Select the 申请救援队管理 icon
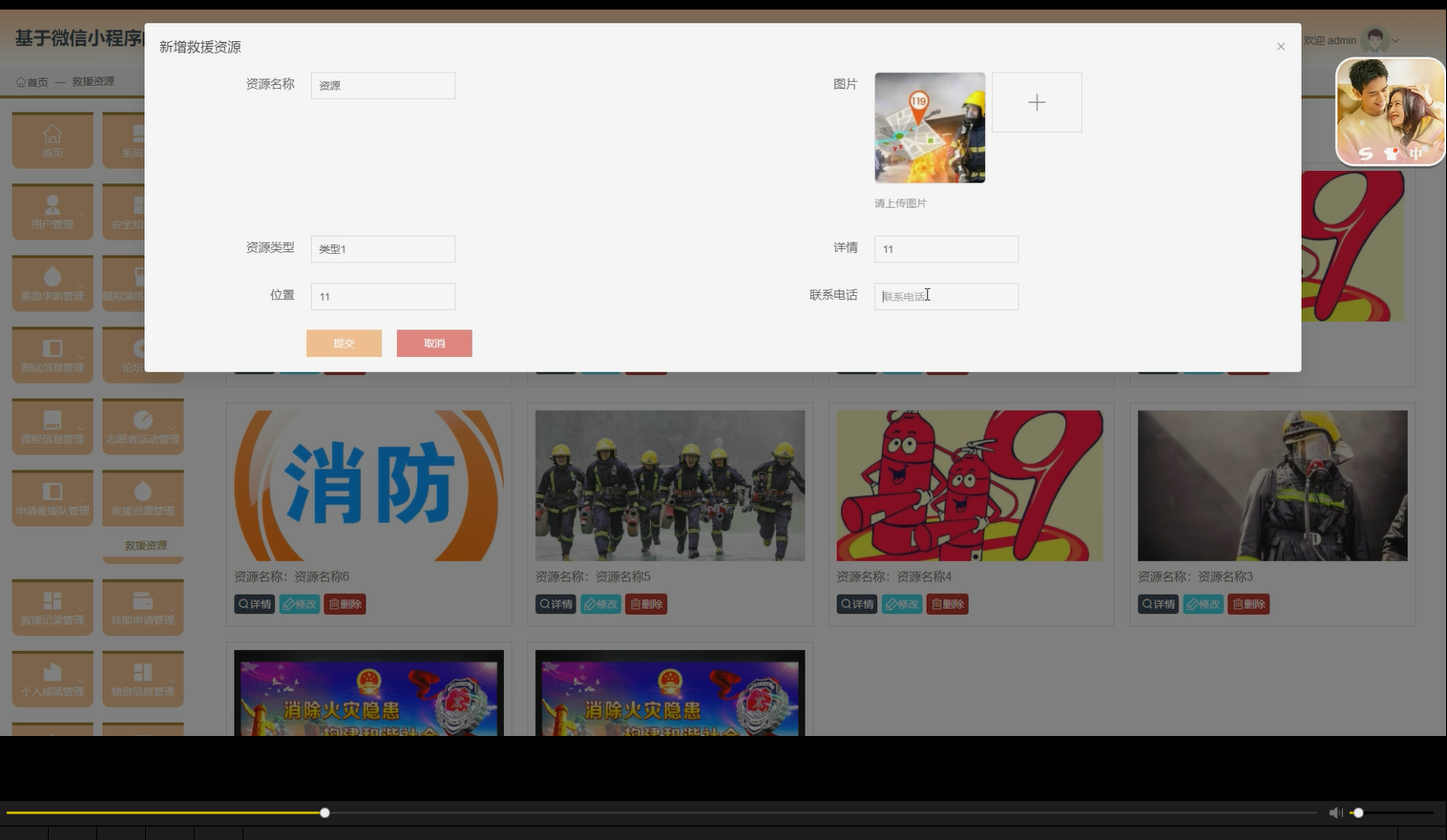 (x=52, y=497)
